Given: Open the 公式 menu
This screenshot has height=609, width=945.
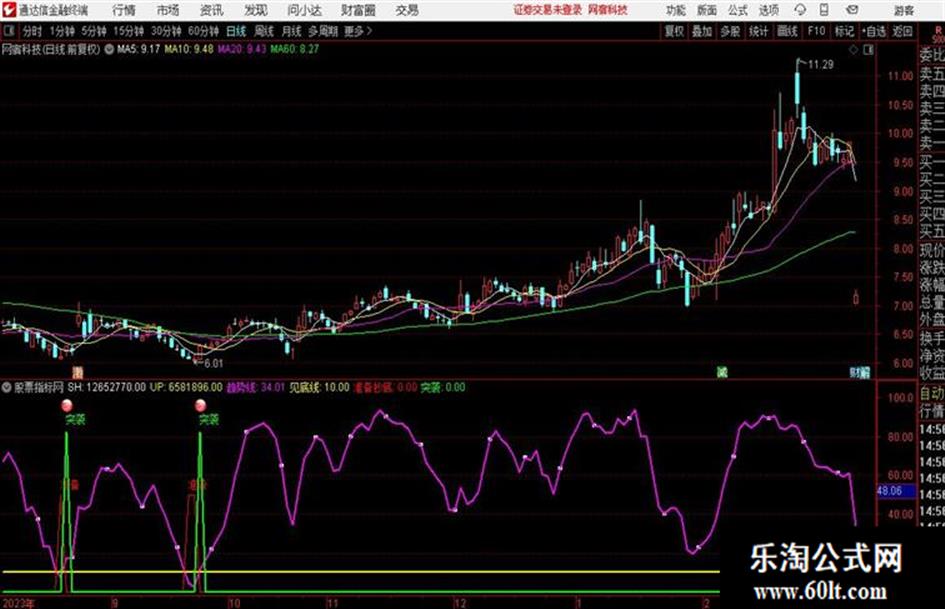Looking at the screenshot, I should click(x=738, y=10).
